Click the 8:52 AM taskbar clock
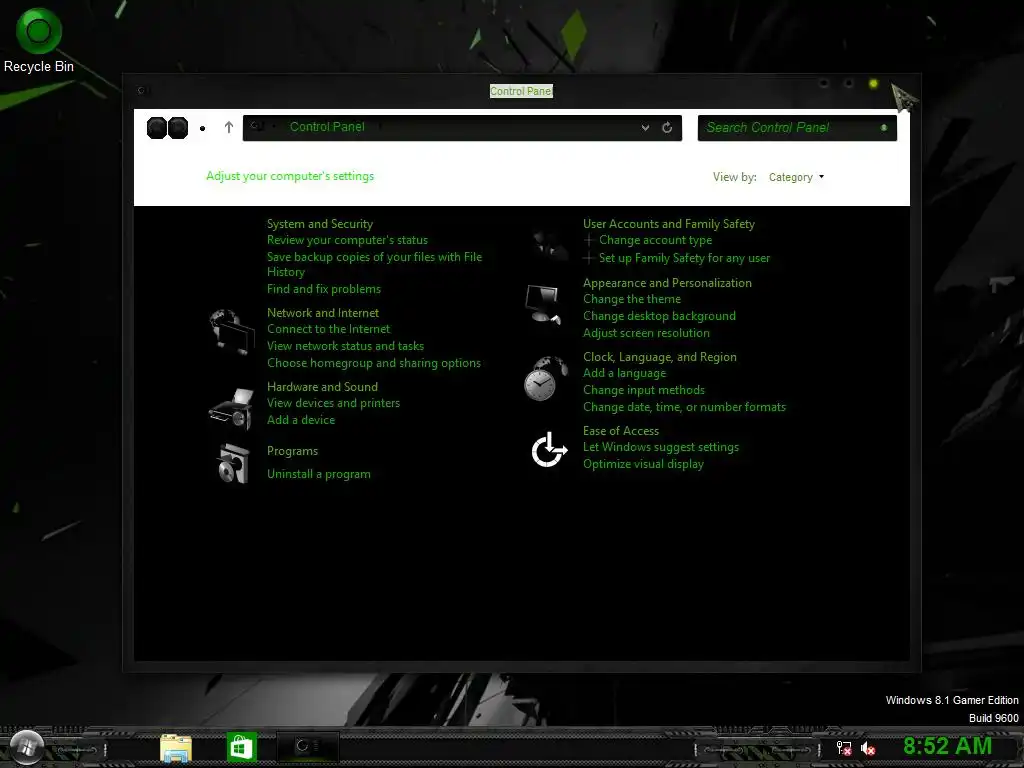The height and width of the screenshot is (768, 1024). [x=948, y=746]
